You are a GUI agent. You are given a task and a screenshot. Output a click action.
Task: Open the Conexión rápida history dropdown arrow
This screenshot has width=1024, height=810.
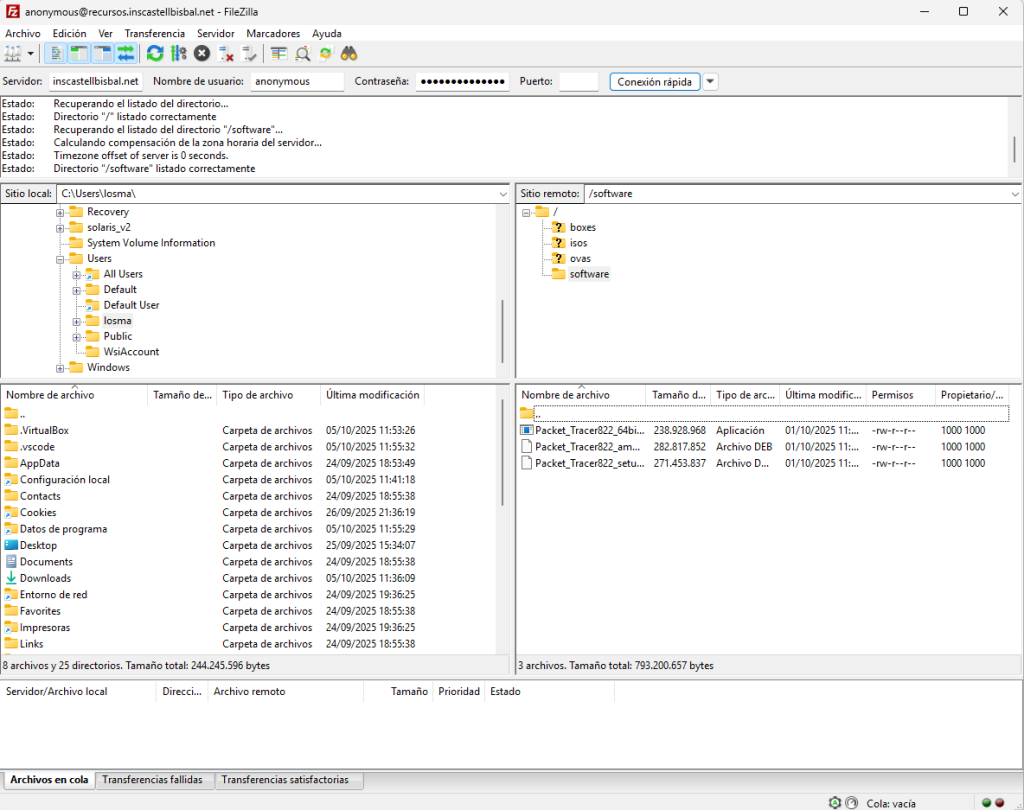(710, 82)
